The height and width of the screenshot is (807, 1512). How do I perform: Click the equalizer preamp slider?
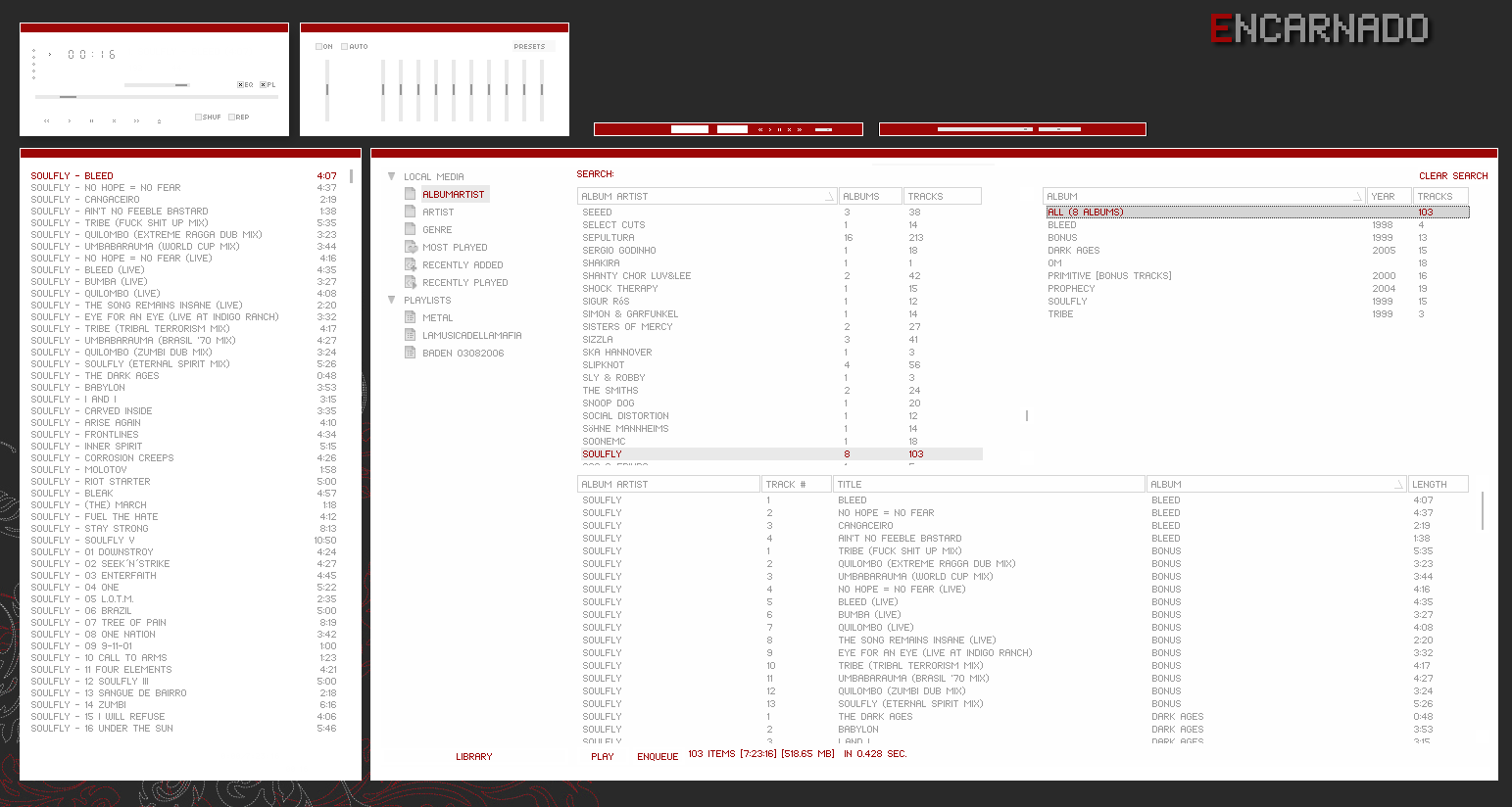point(327,90)
